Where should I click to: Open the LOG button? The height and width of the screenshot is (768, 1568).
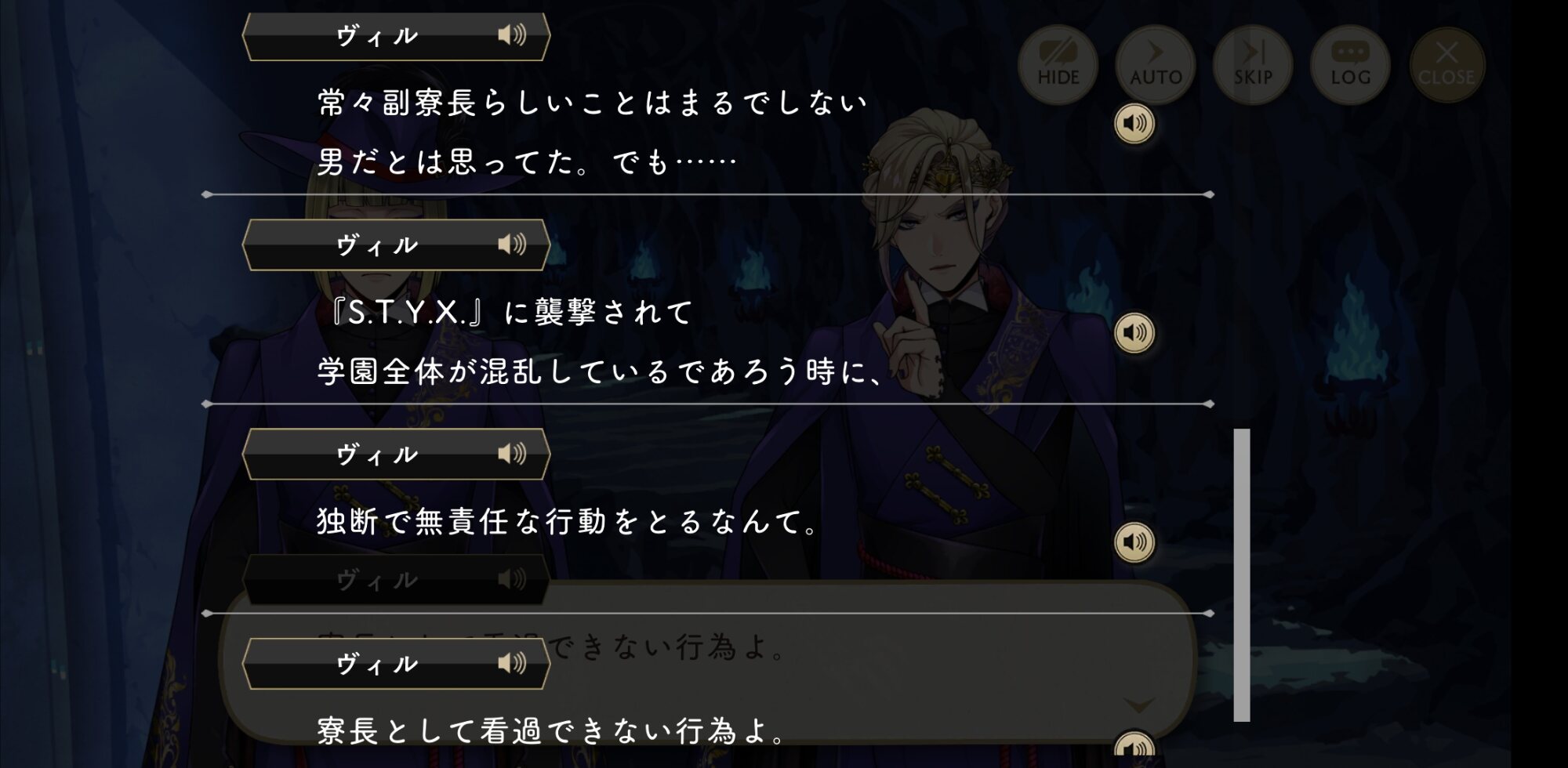1349,64
